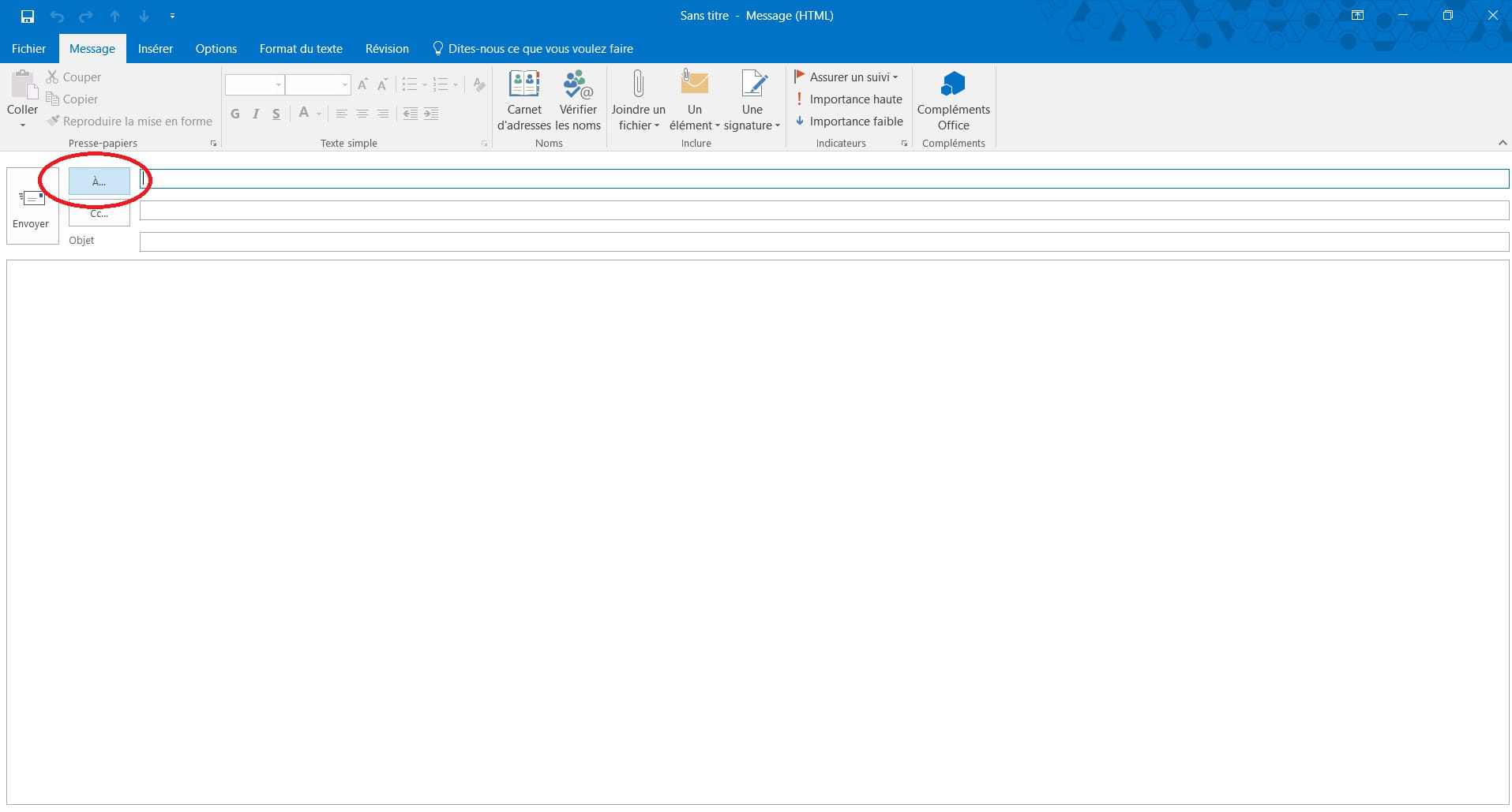1512x812 pixels.
Task: Insert Une signature into the message
Action: pos(752,99)
